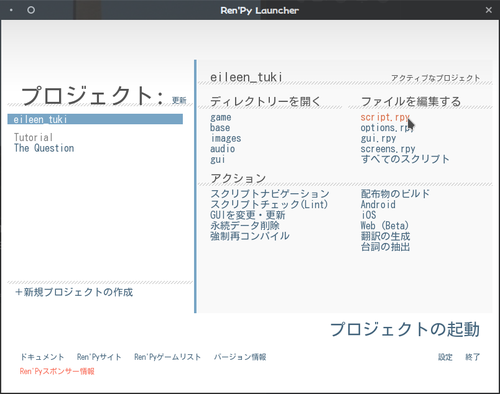Open バージョン情報 link
The height and width of the screenshot is (394, 500).
(240, 357)
